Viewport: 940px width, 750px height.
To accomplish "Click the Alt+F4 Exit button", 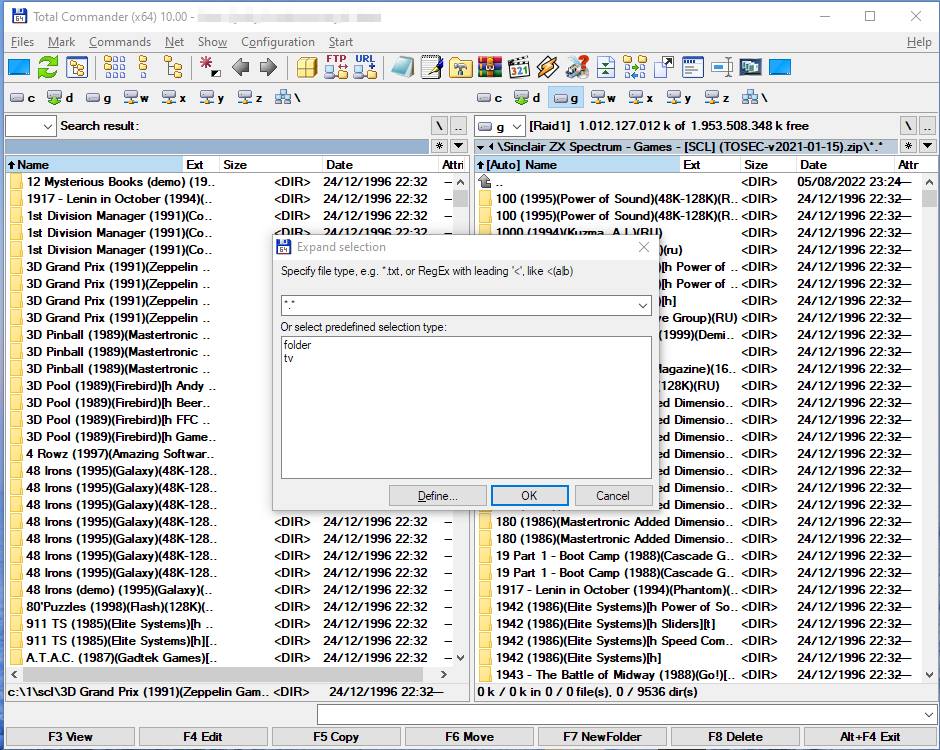I will (869, 737).
